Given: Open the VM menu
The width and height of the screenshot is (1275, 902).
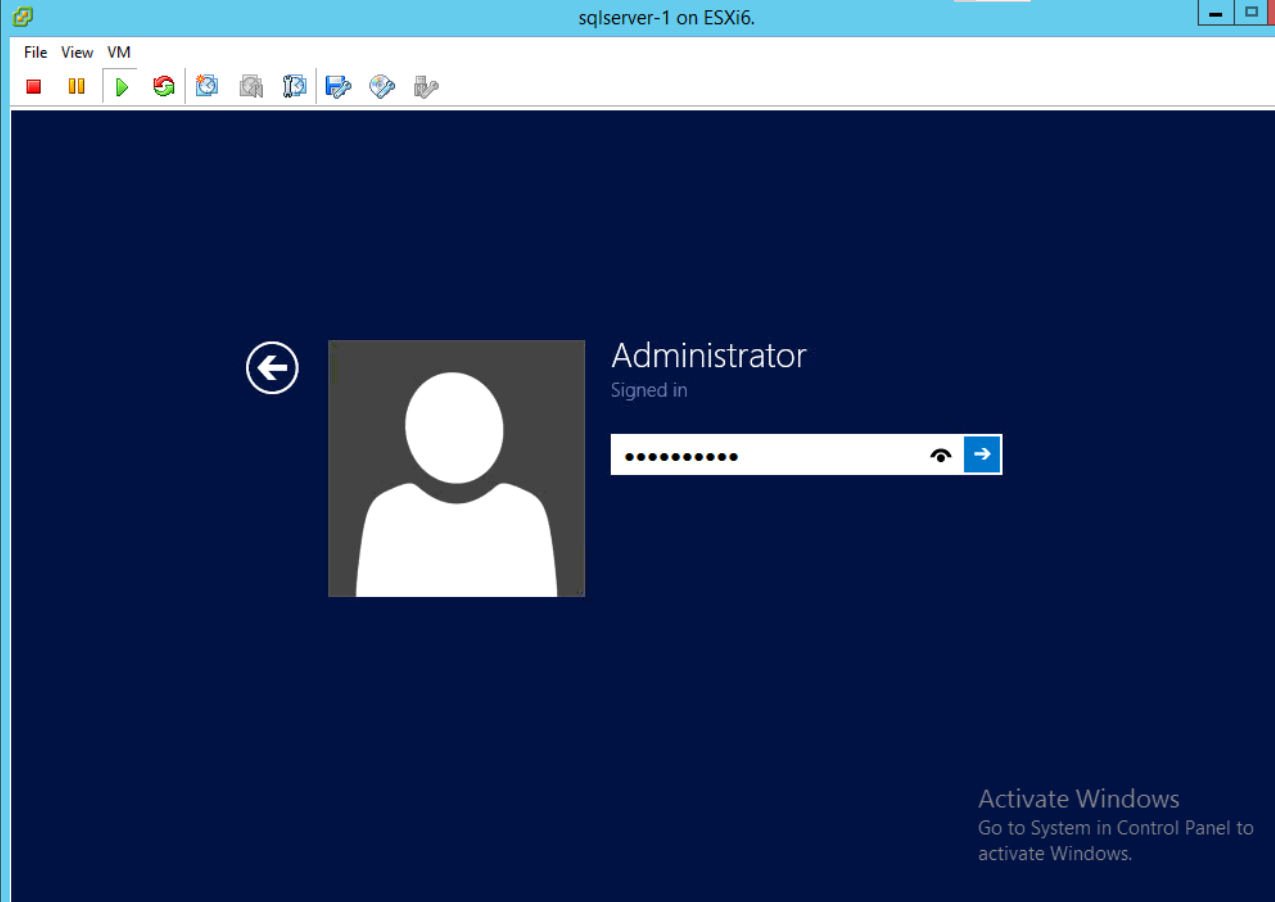Looking at the screenshot, I should pos(119,52).
